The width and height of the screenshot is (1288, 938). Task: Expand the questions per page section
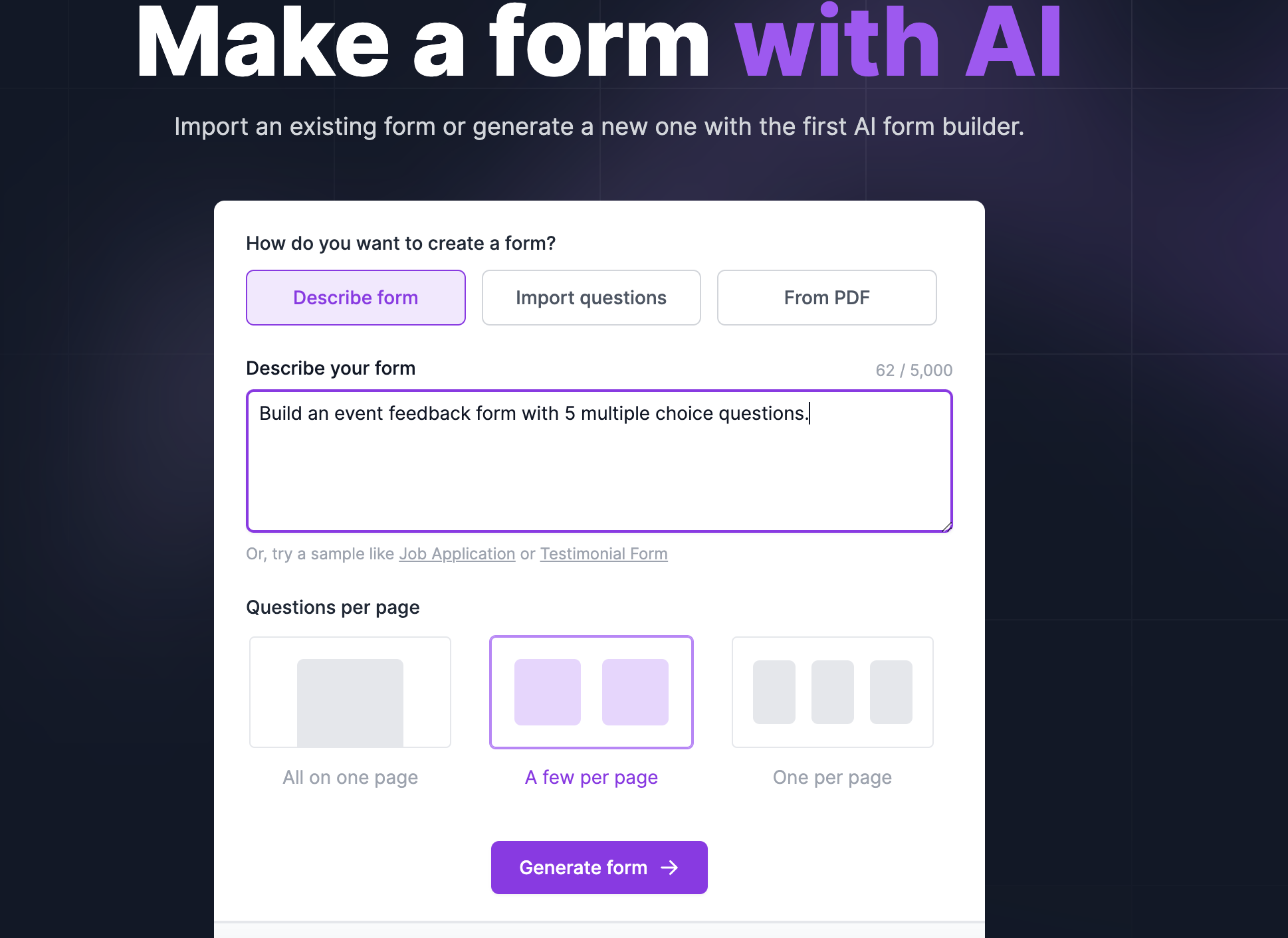pyautogui.click(x=333, y=607)
